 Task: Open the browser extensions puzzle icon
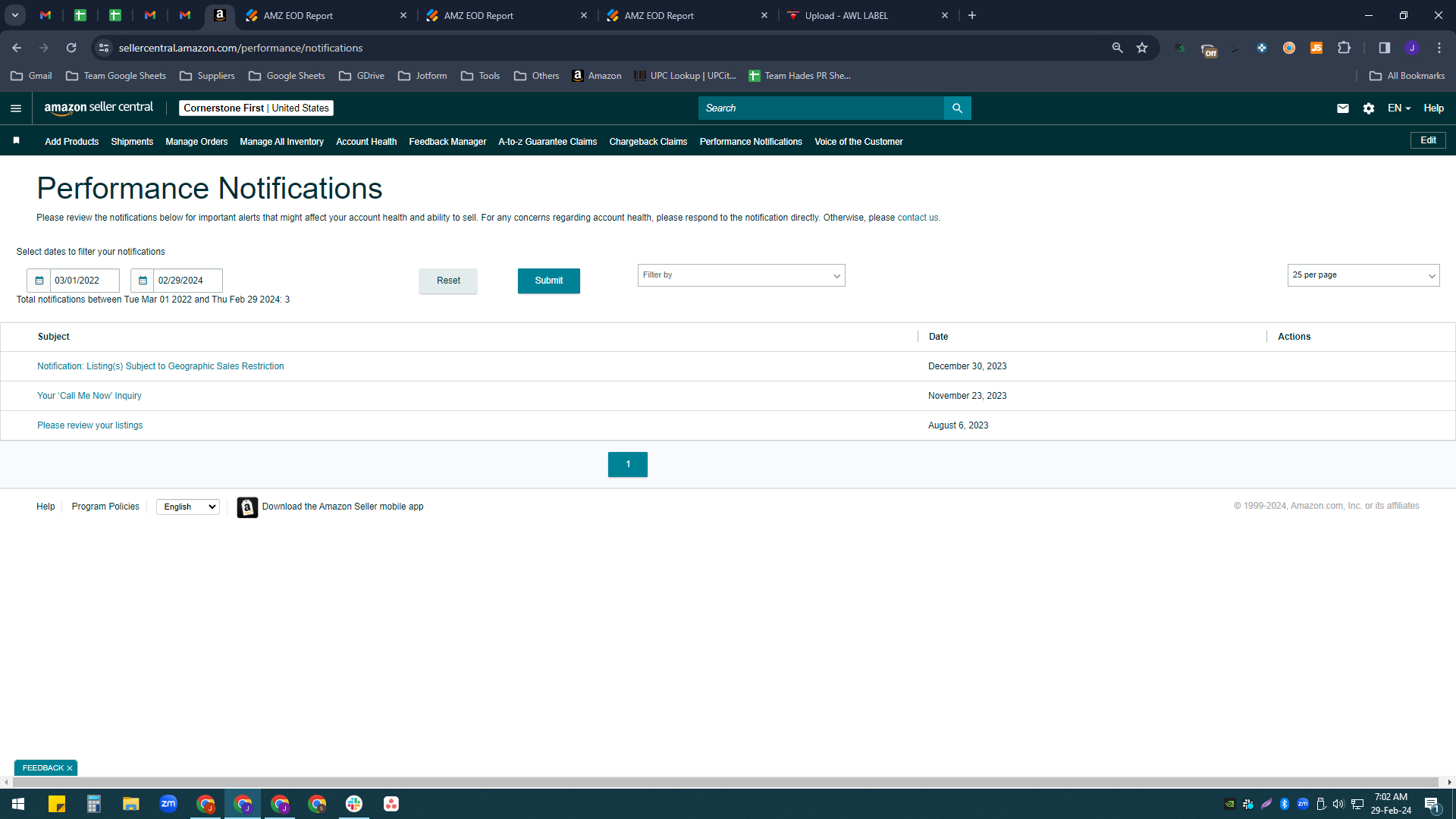coord(1344,48)
